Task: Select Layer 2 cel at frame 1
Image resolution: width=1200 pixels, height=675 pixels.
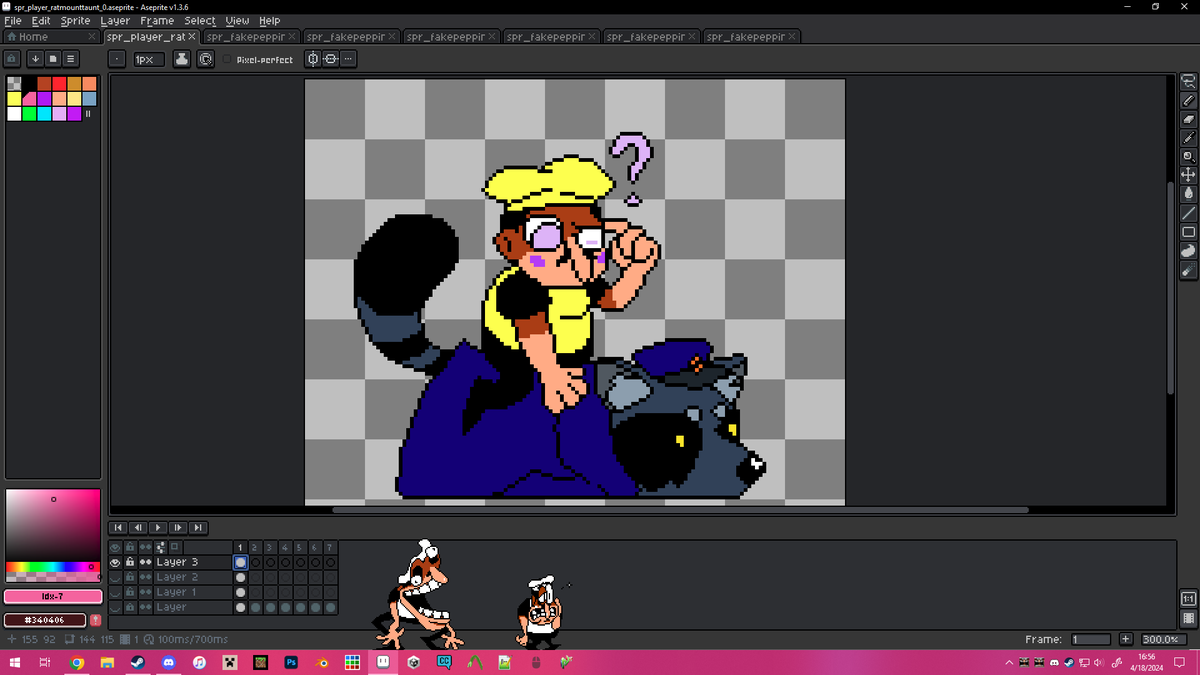Action: point(240,577)
